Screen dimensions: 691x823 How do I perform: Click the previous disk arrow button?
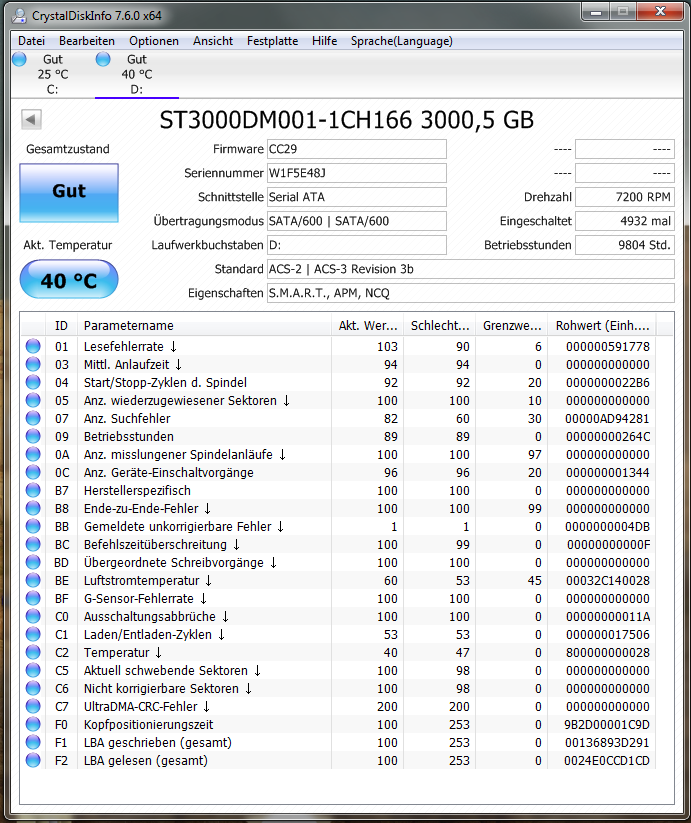pos(31,120)
